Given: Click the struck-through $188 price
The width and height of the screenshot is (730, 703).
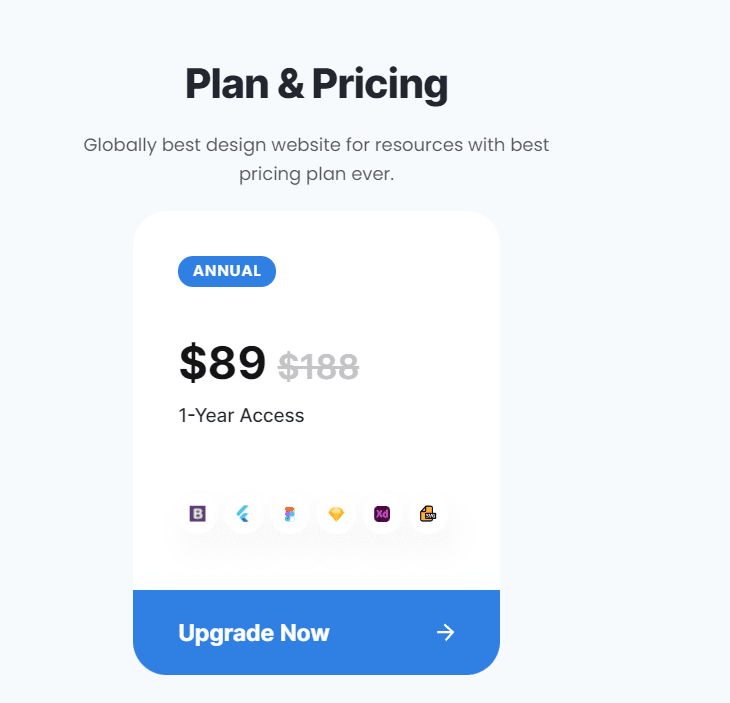Looking at the screenshot, I should point(318,367).
